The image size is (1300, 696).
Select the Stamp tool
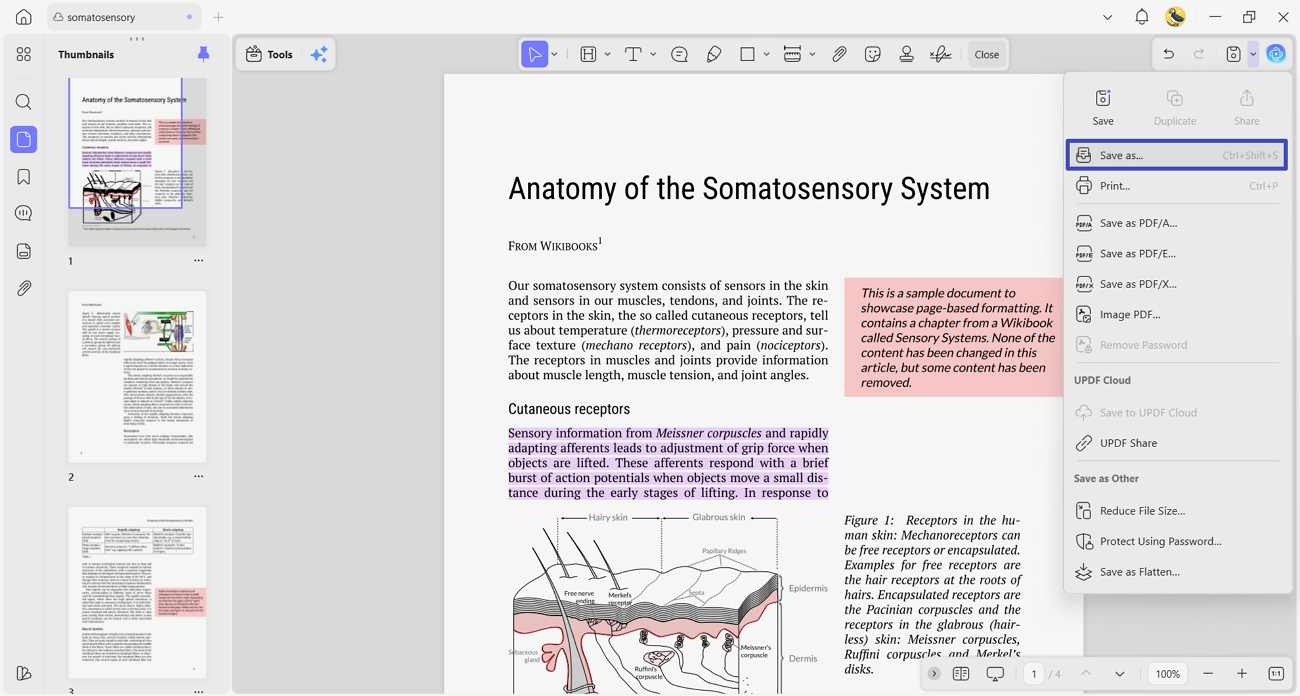pyautogui.click(x=907, y=54)
